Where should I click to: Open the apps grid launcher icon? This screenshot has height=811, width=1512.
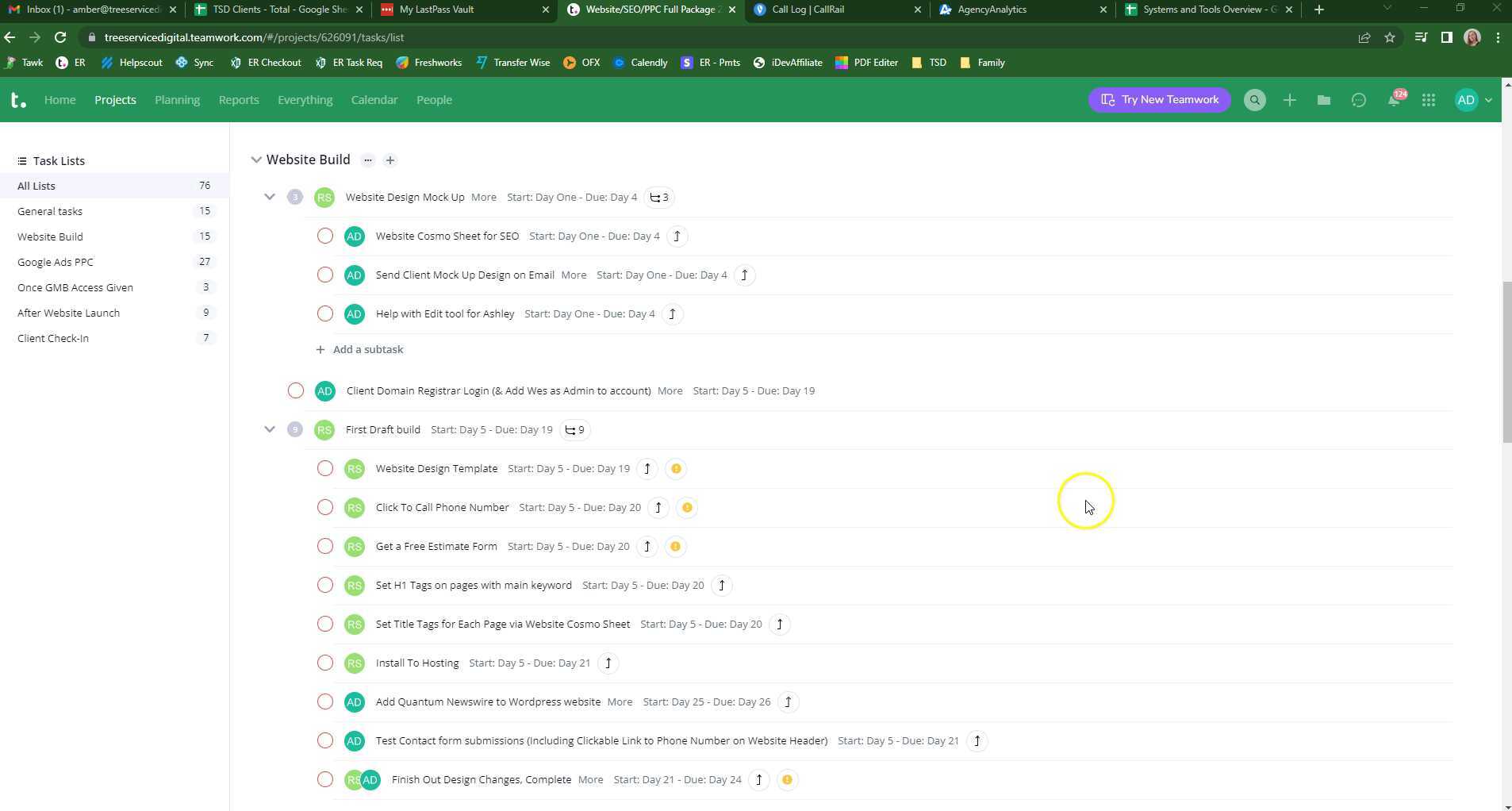click(1427, 99)
